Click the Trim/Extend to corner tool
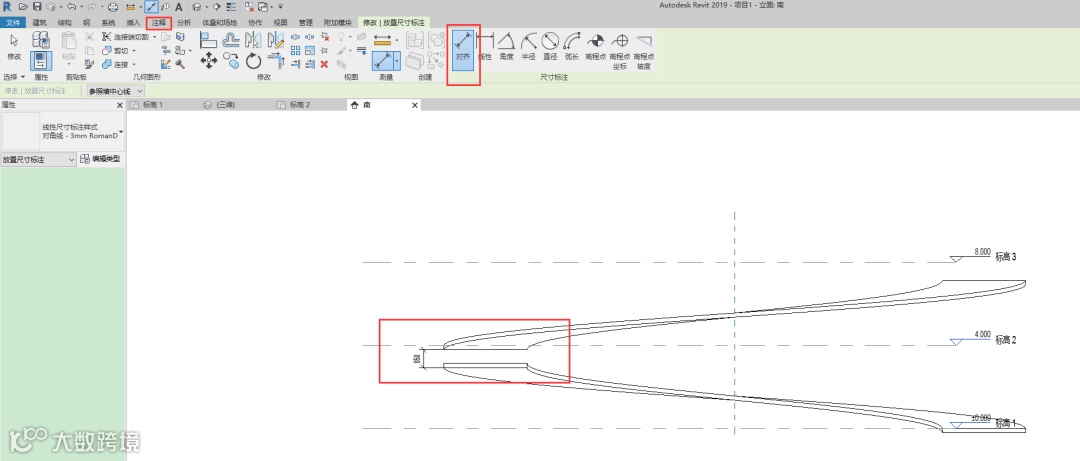 point(276,61)
